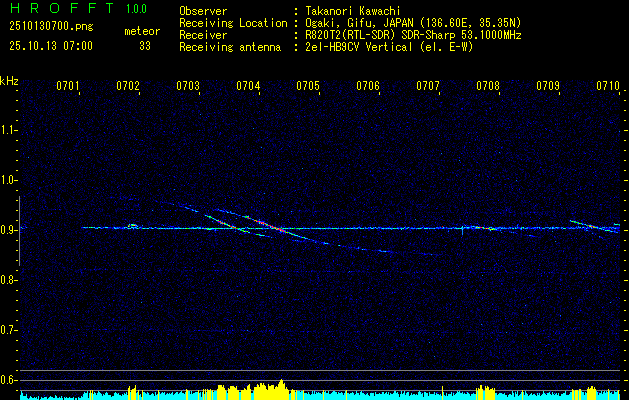Click the 0710 time marker
This screenshot has height=400, width=629.
pos(608,86)
